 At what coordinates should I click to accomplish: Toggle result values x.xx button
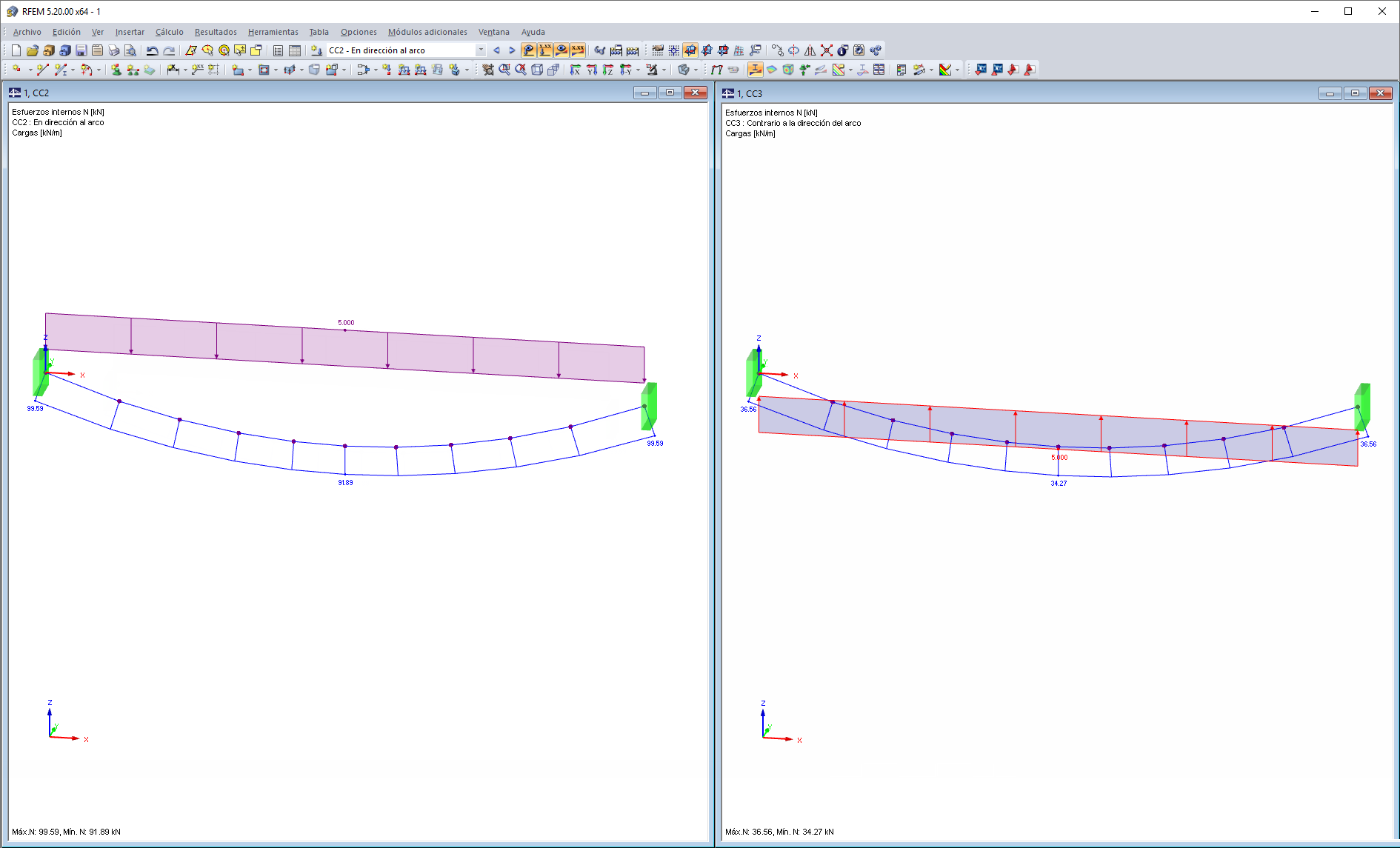click(578, 50)
